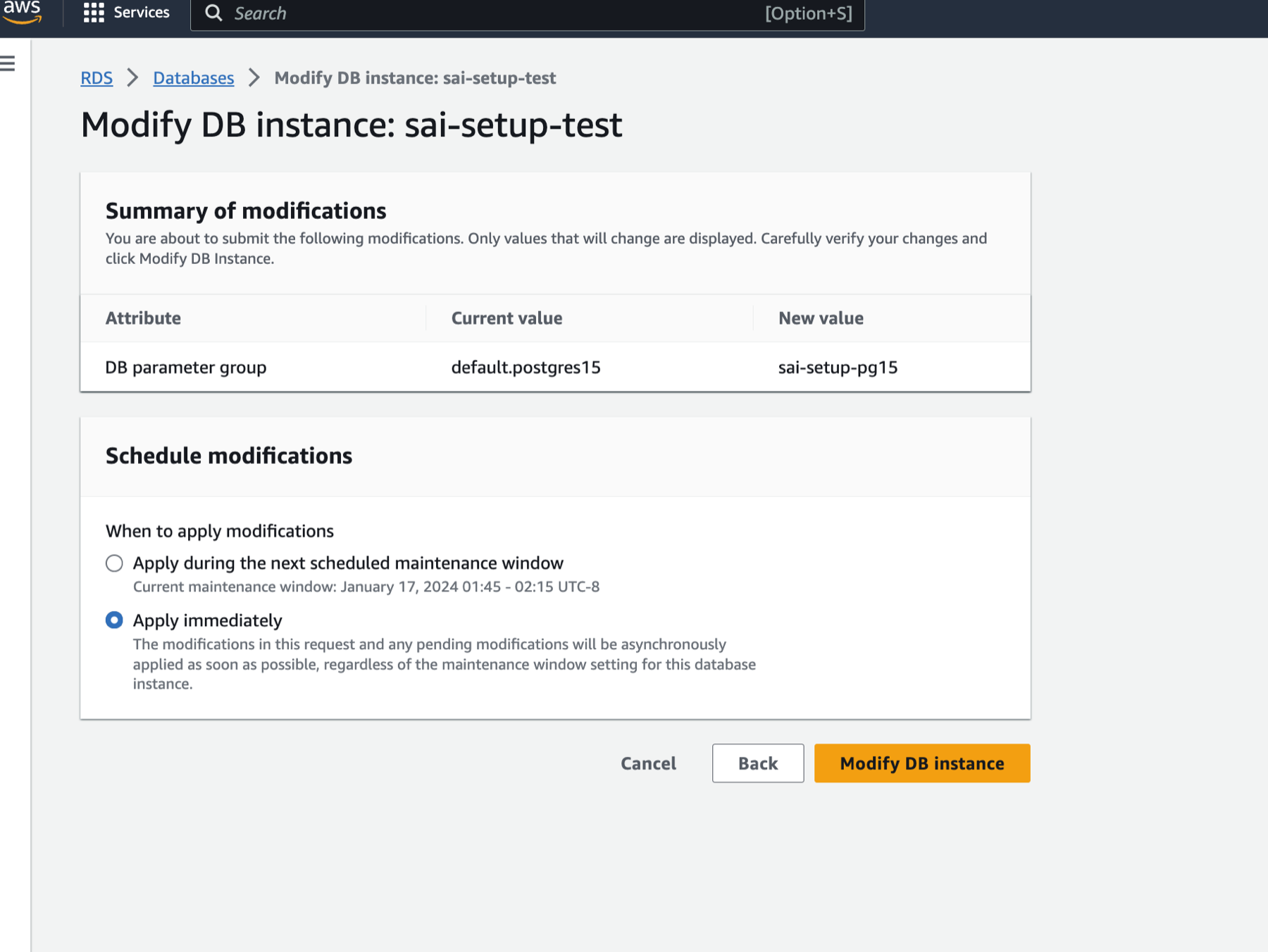The image size is (1268, 952).
Task: Click the search magnifier icon
Action: pos(214,13)
